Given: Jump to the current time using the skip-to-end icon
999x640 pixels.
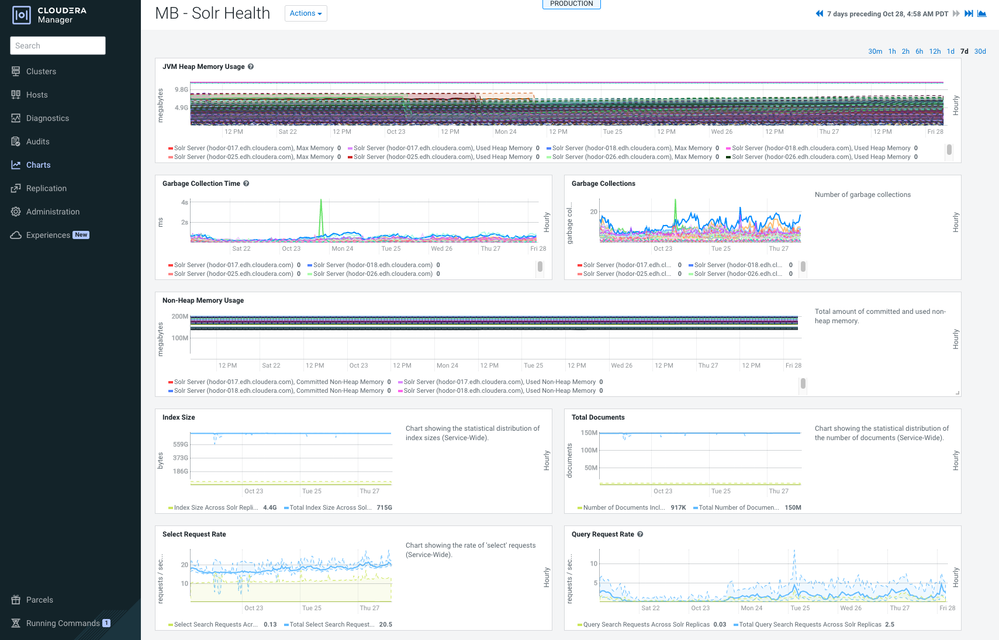Looking at the screenshot, I should click(969, 13).
